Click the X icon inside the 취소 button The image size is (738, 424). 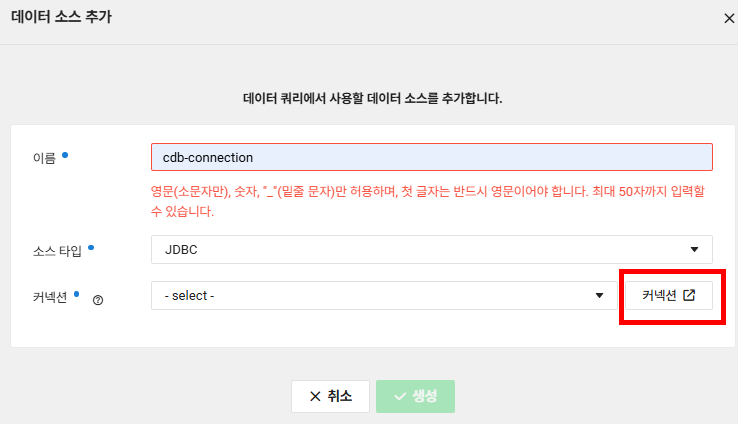pyautogui.click(x=315, y=396)
